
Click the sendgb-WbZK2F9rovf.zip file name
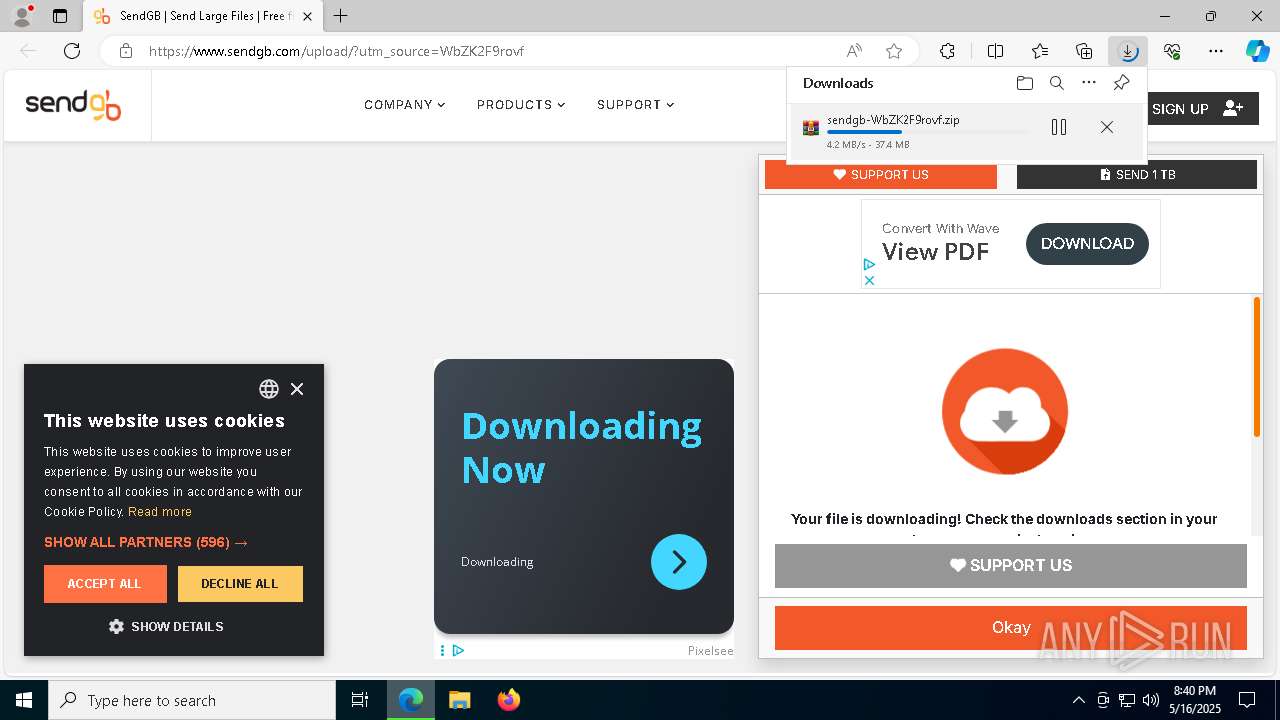(x=893, y=120)
